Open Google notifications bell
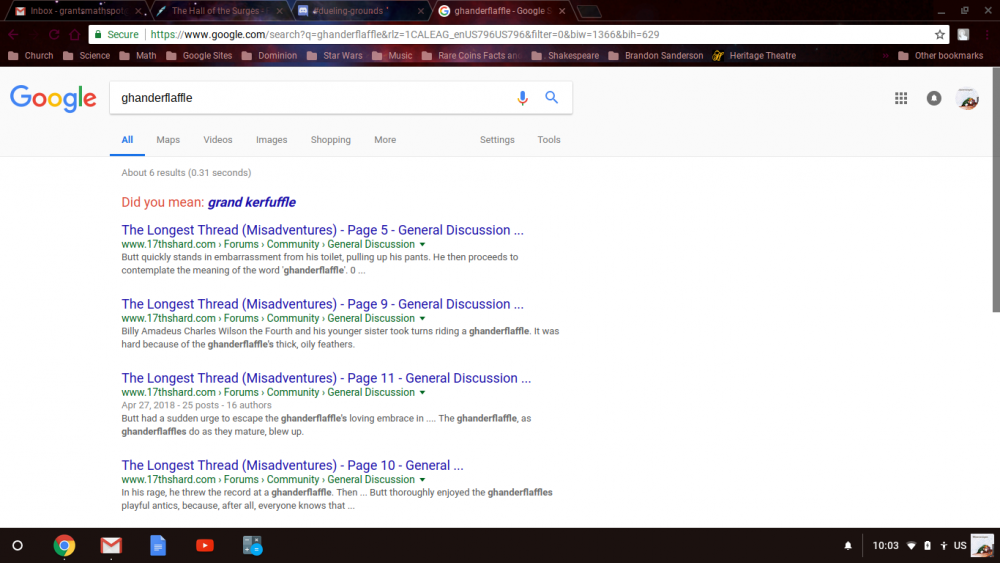This screenshot has height=563, width=1000. [x=934, y=98]
